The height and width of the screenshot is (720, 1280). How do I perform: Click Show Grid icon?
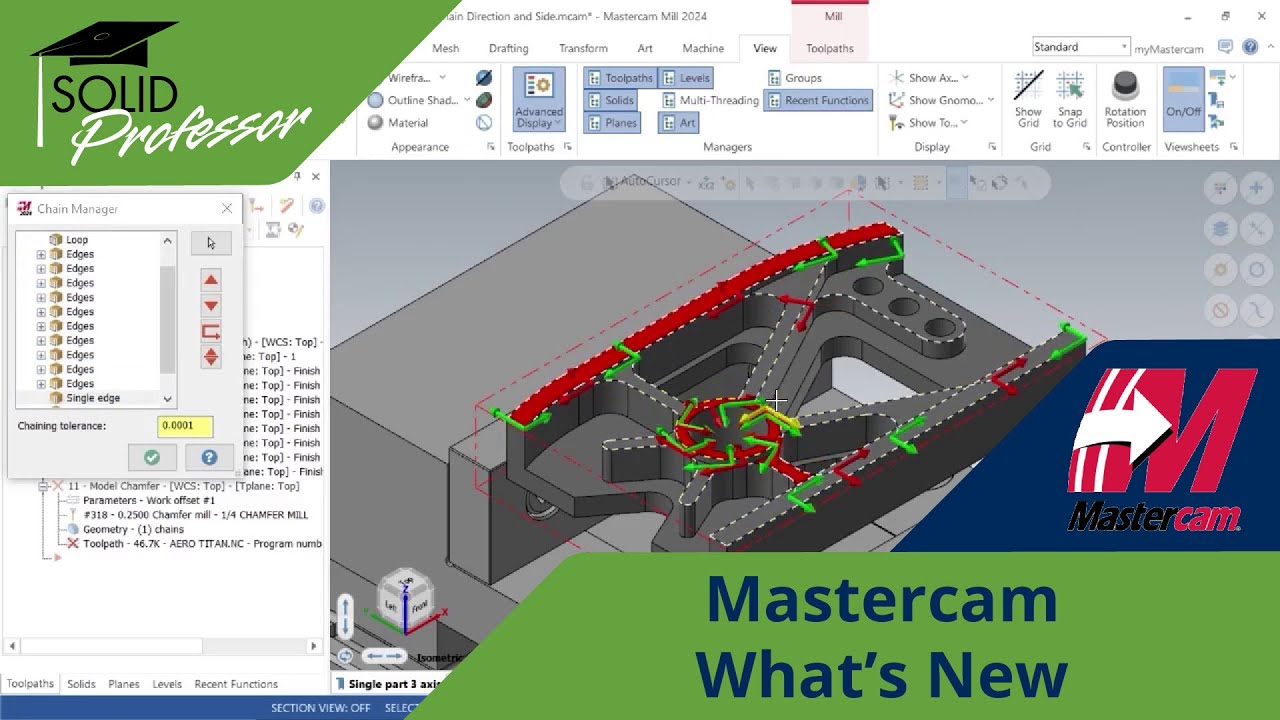click(x=1028, y=99)
